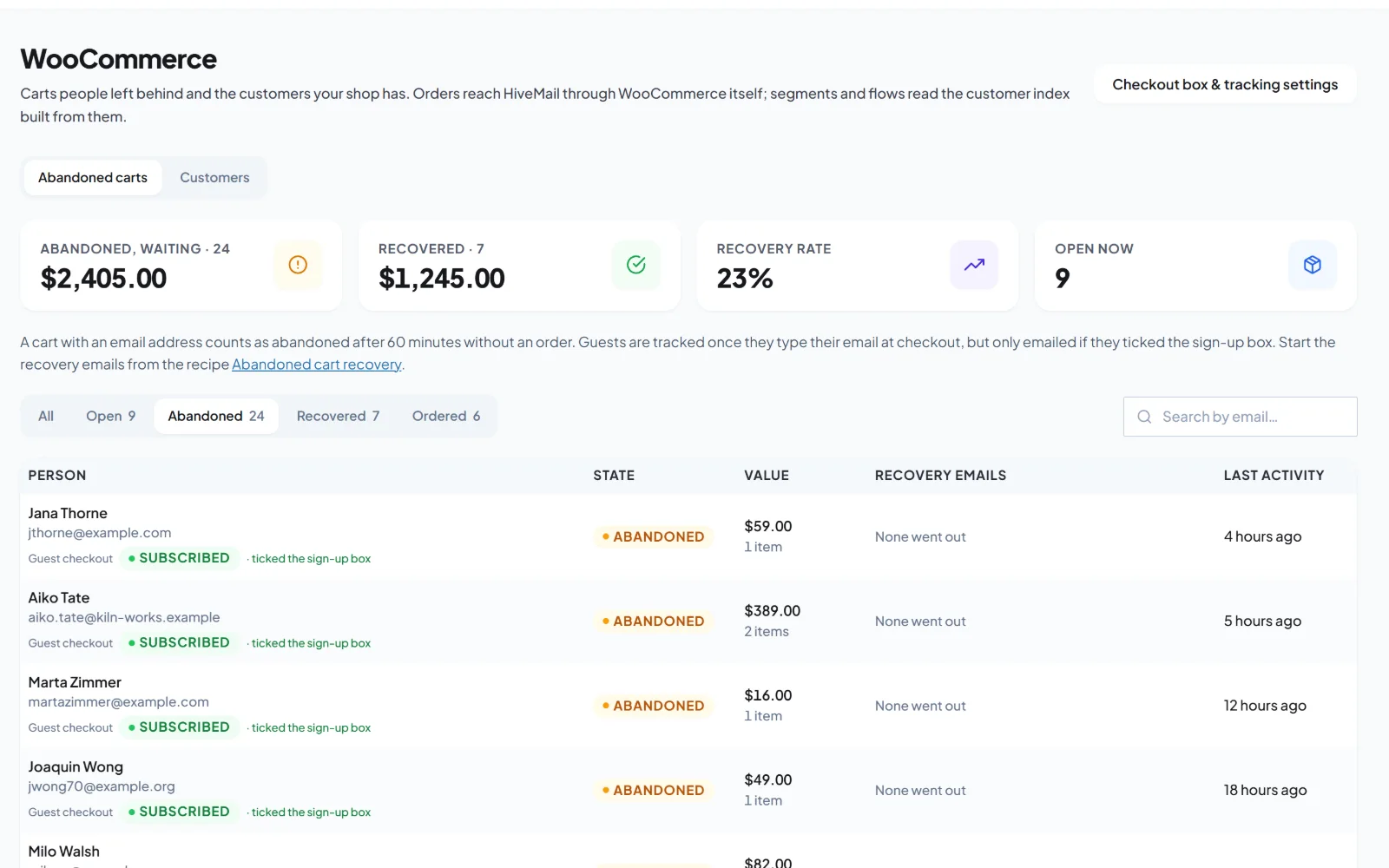This screenshot has width=1389, height=868.
Task: Click the green checkmark icon on the Recovered card
Action: [636, 265]
